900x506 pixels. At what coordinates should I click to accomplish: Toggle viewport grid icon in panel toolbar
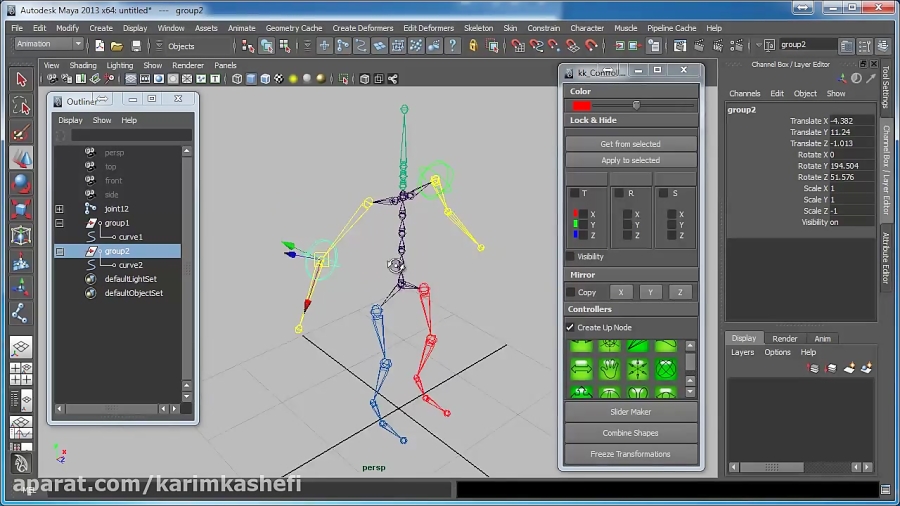point(131,79)
